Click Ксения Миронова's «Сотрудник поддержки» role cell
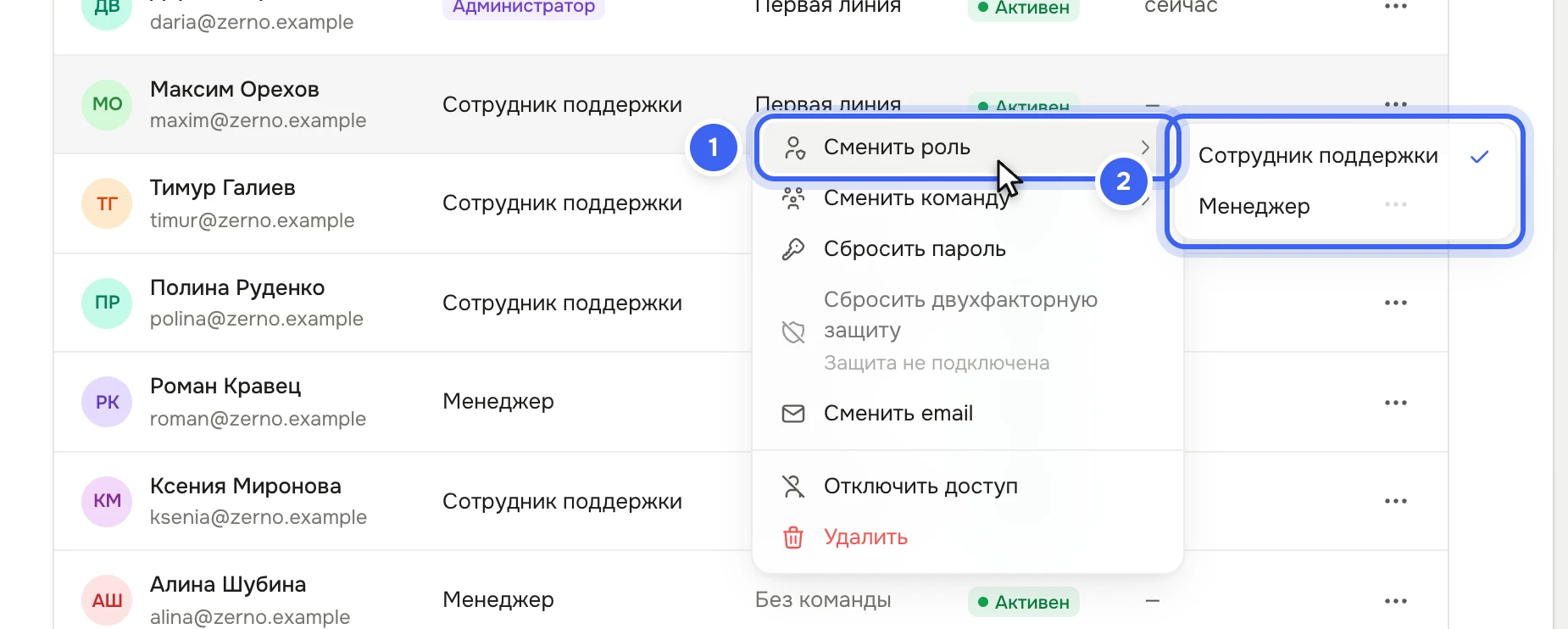This screenshot has width=1568, height=629. 562,502
